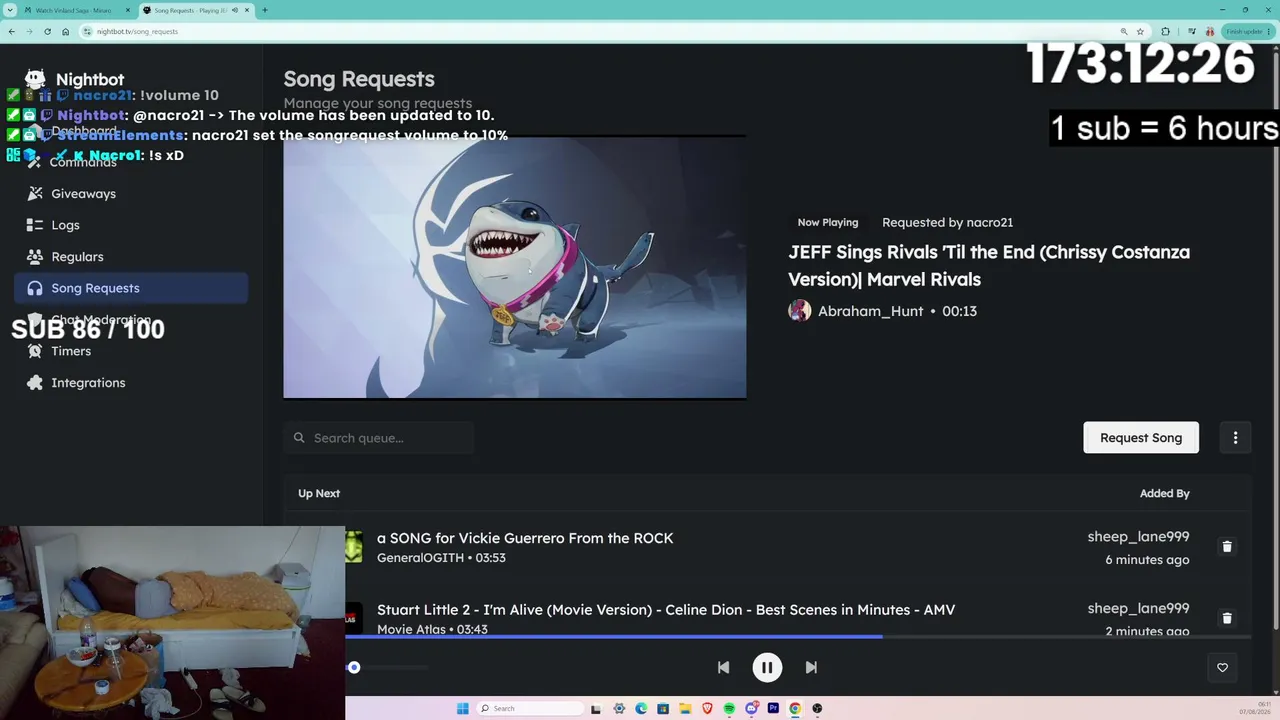1280x720 pixels.
Task: Open Spotify from the taskbar
Action: pyautogui.click(x=729, y=708)
